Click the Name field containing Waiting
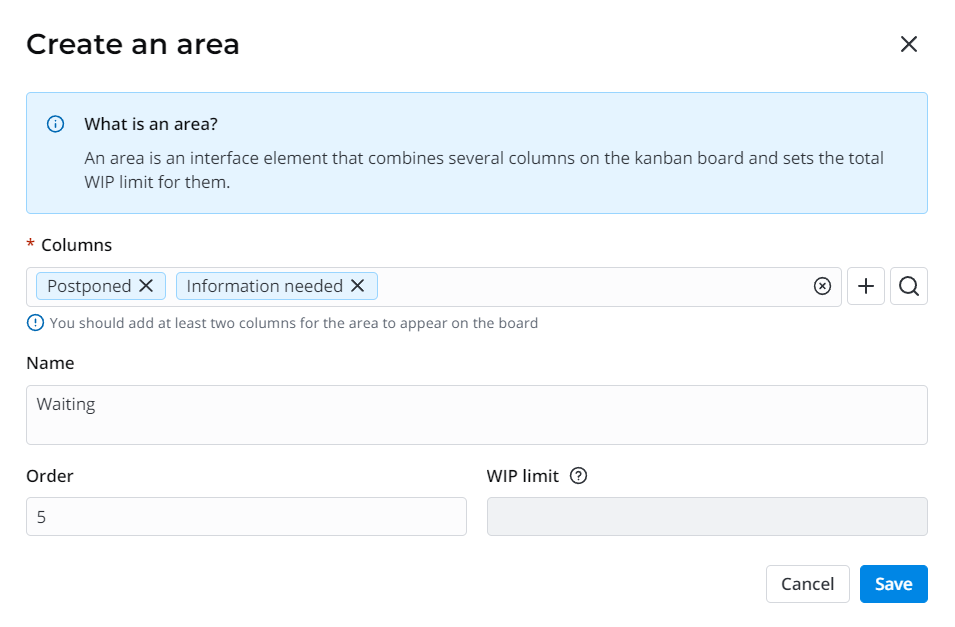Viewport: 955px width, 627px height. pyautogui.click(x=476, y=414)
